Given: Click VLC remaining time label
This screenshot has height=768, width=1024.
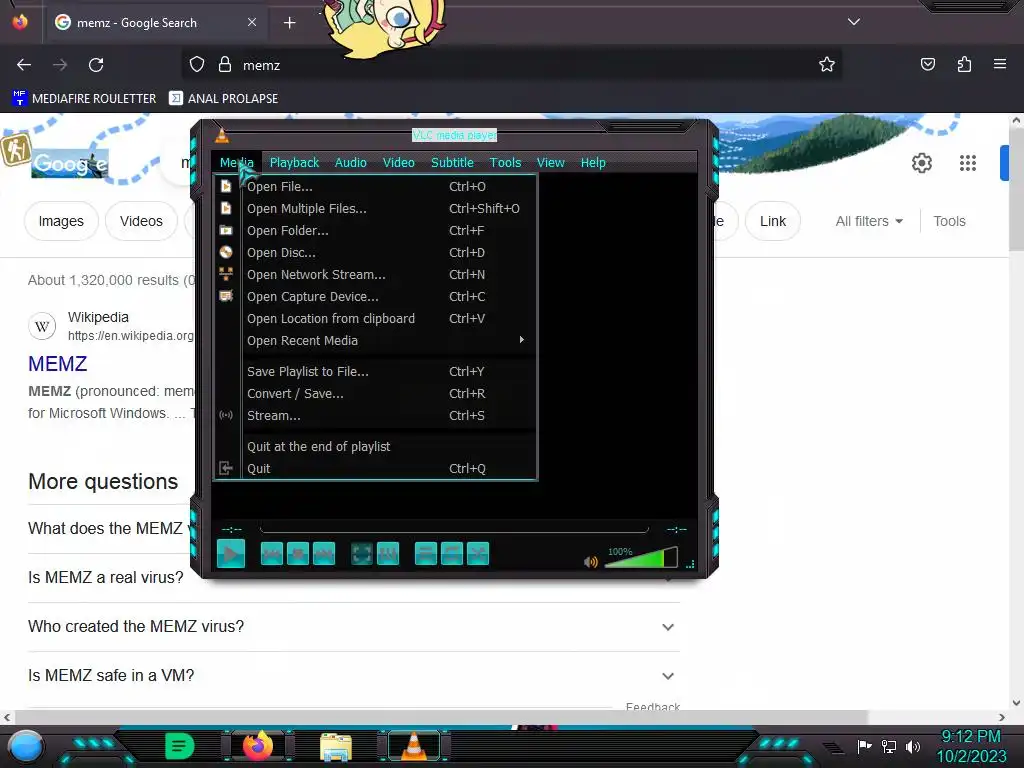Looking at the screenshot, I should 677,530.
